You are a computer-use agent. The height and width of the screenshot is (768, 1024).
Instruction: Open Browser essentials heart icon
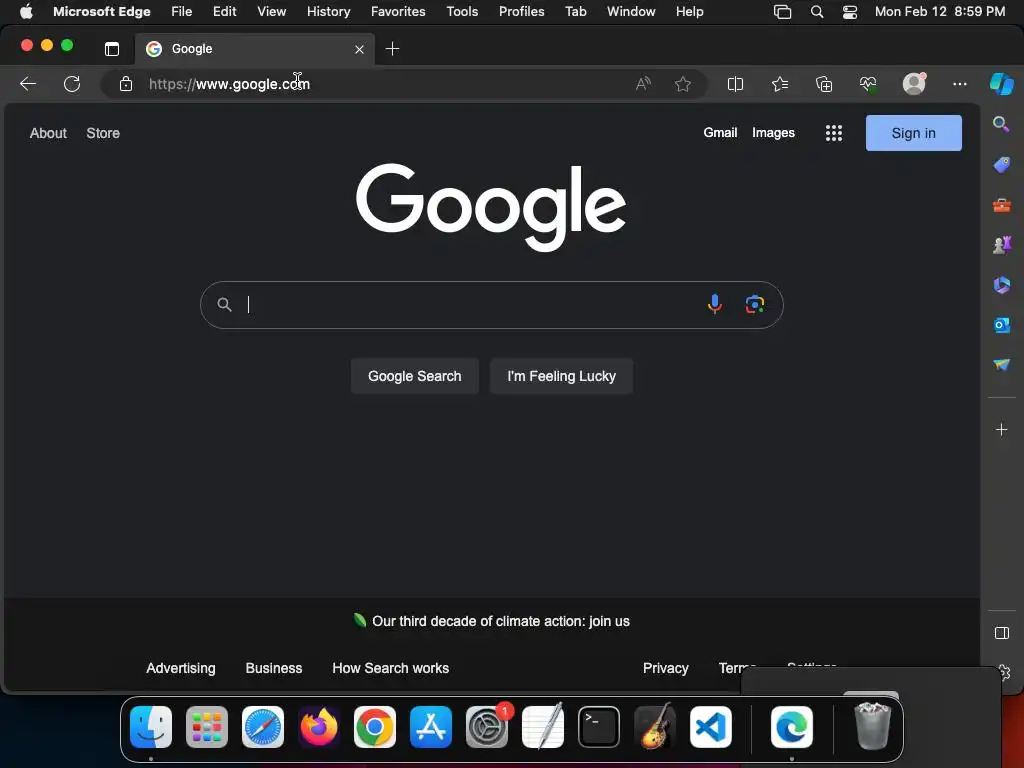click(868, 84)
